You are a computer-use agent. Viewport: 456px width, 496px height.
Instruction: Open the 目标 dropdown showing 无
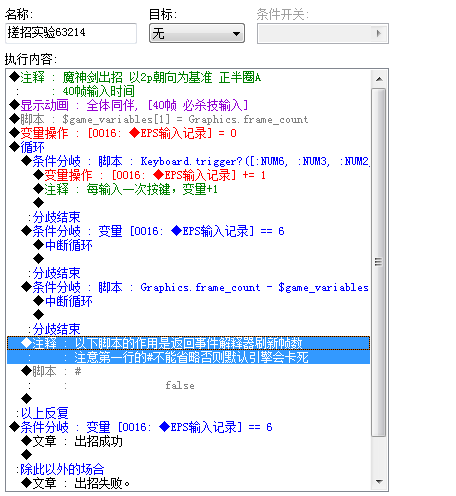(x=197, y=33)
